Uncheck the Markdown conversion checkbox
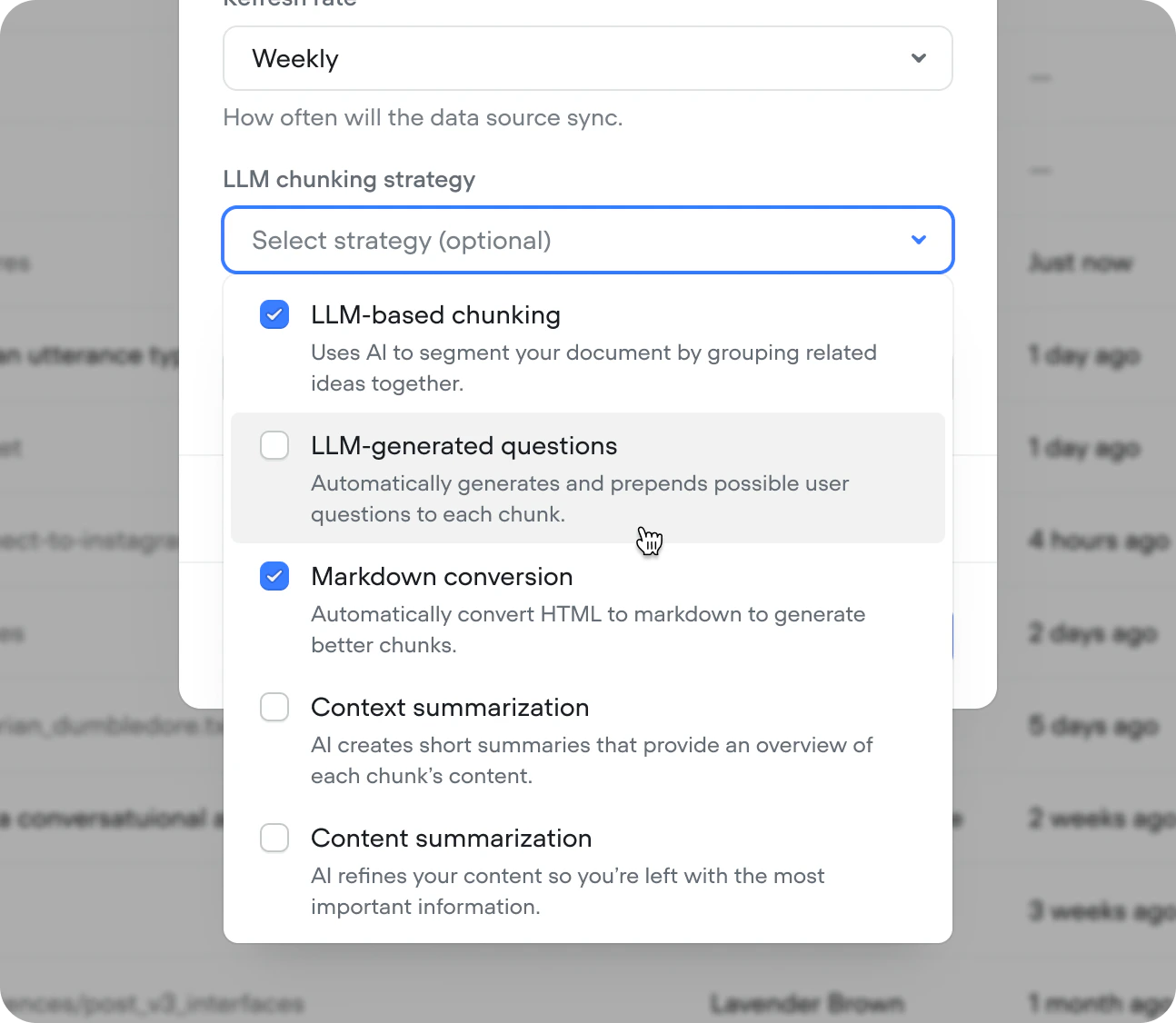 point(274,576)
